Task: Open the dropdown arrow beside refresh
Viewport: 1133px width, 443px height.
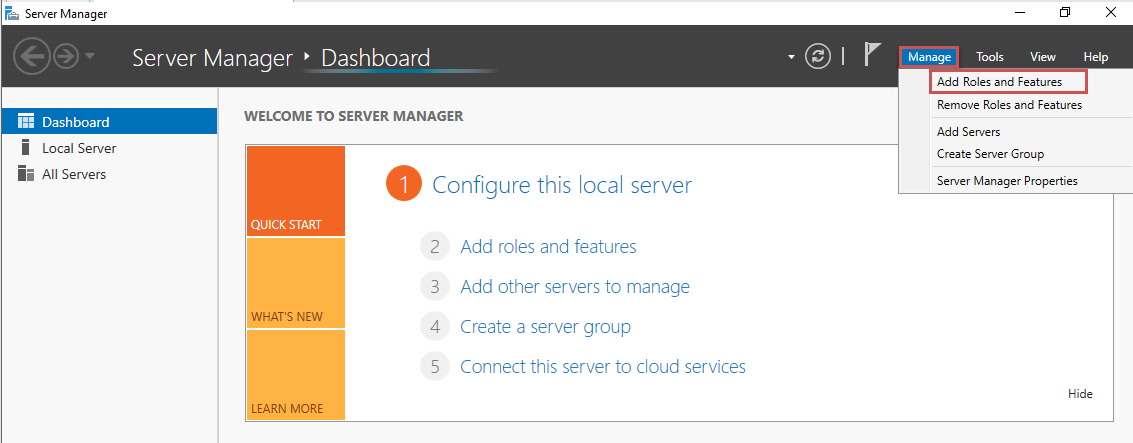Action: 793,56
